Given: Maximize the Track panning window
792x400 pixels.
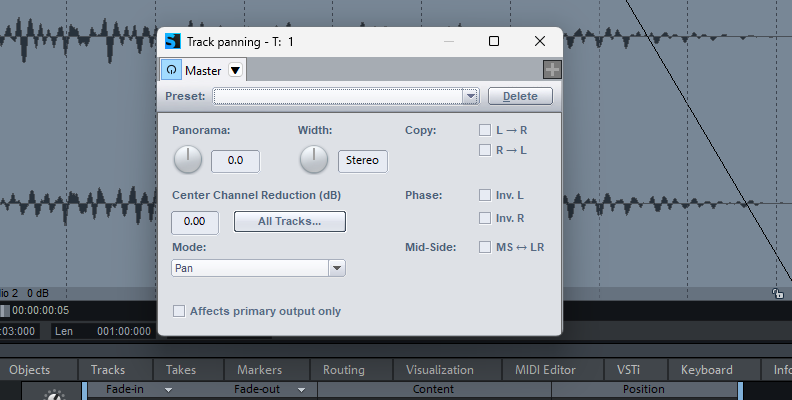Looking at the screenshot, I should pos(494,41).
